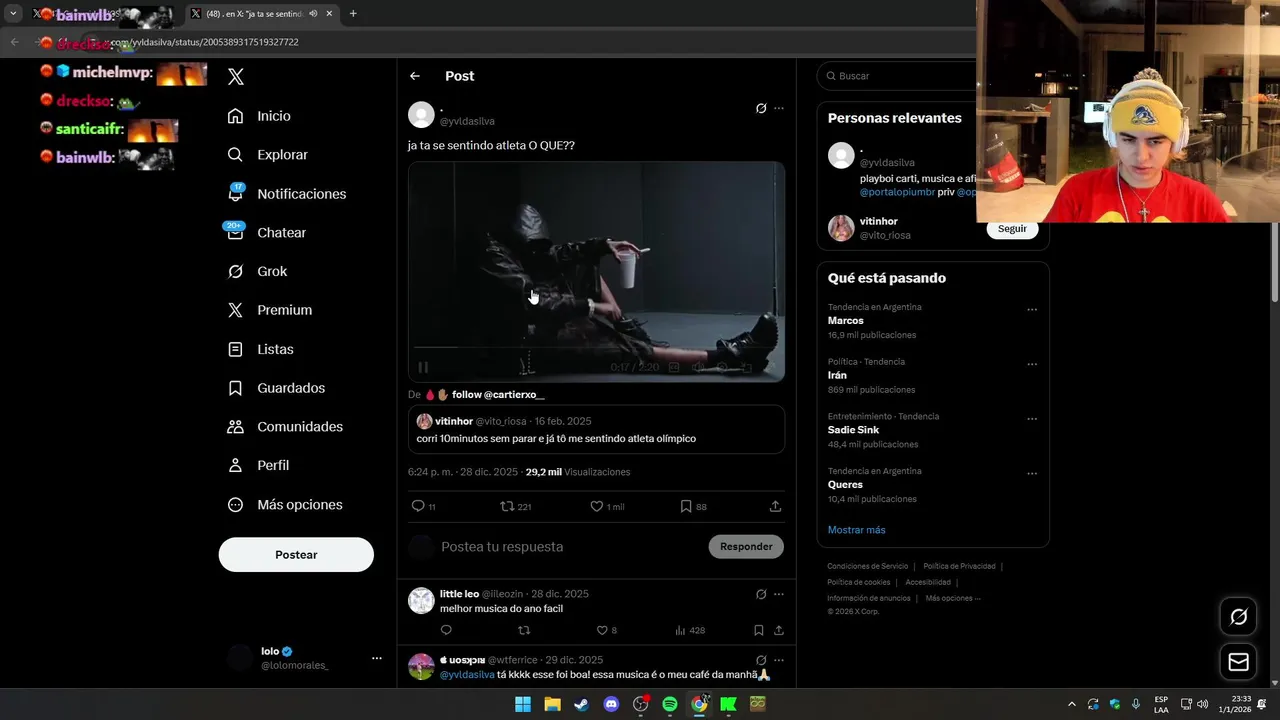1280x720 pixels.
Task: Open Notificaciones in the sidebar
Action: [287, 194]
